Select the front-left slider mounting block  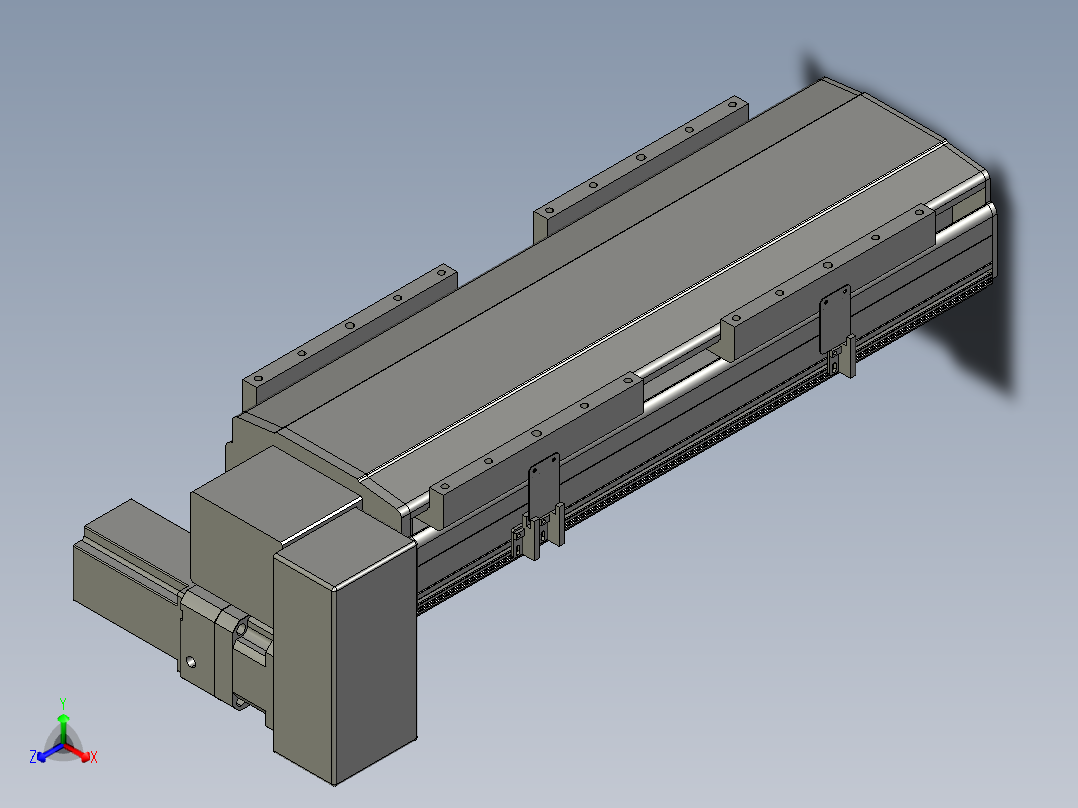[x=536, y=450]
